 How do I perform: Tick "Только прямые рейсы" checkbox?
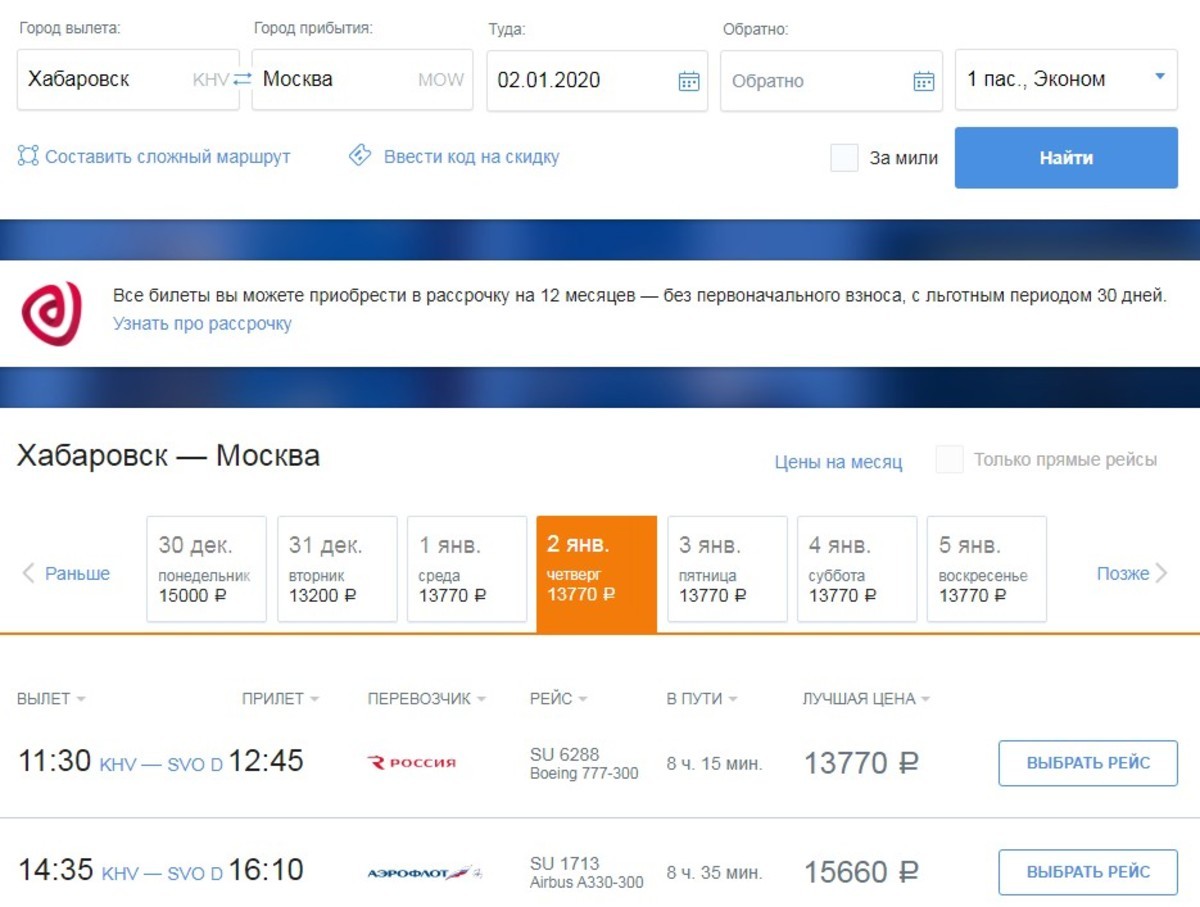[x=949, y=460]
